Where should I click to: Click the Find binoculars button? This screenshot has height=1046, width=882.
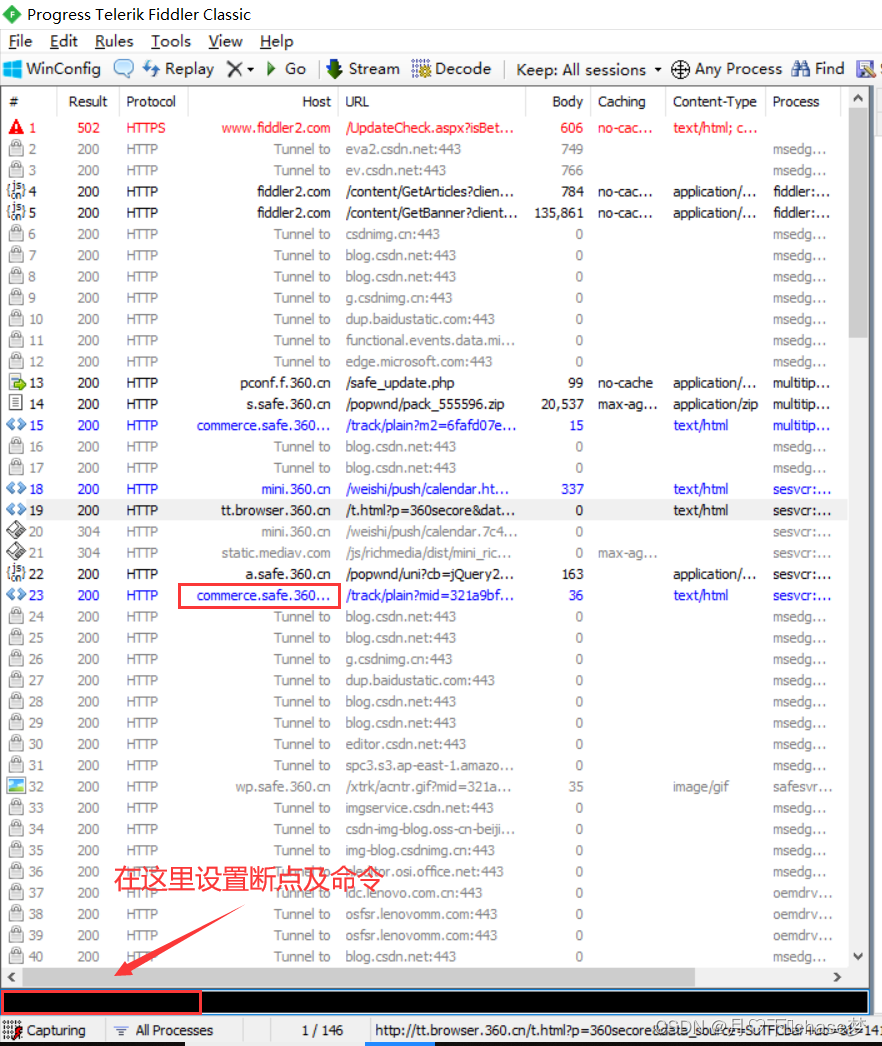pos(818,69)
